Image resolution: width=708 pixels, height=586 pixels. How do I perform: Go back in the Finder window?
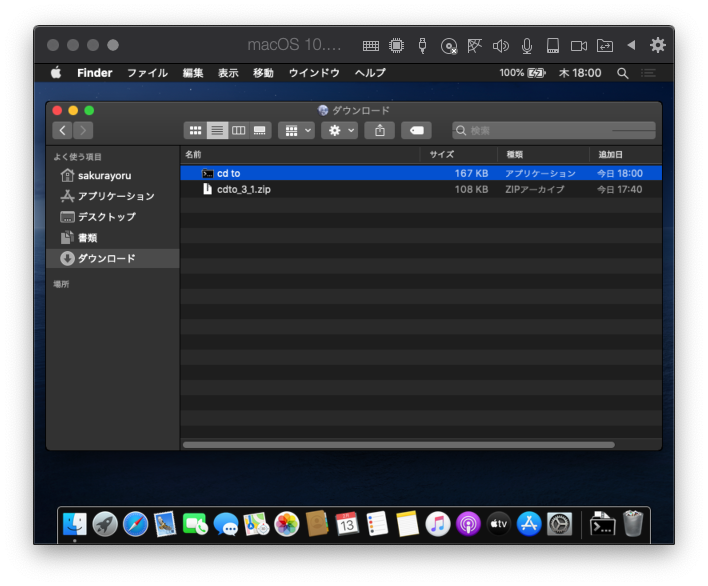point(62,130)
